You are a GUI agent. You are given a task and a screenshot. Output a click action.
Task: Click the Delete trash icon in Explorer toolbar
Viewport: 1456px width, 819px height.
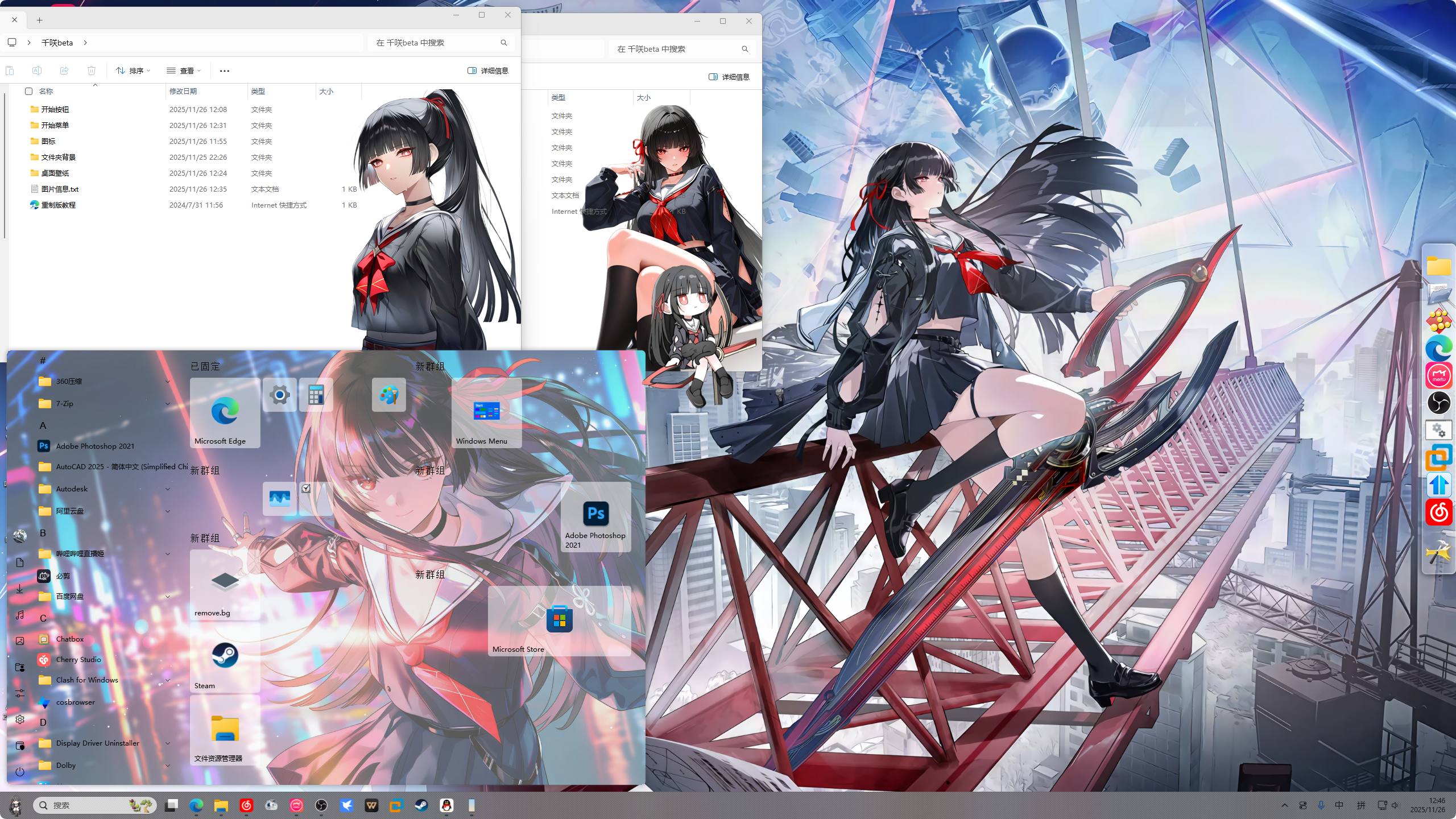pyautogui.click(x=91, y=71)
